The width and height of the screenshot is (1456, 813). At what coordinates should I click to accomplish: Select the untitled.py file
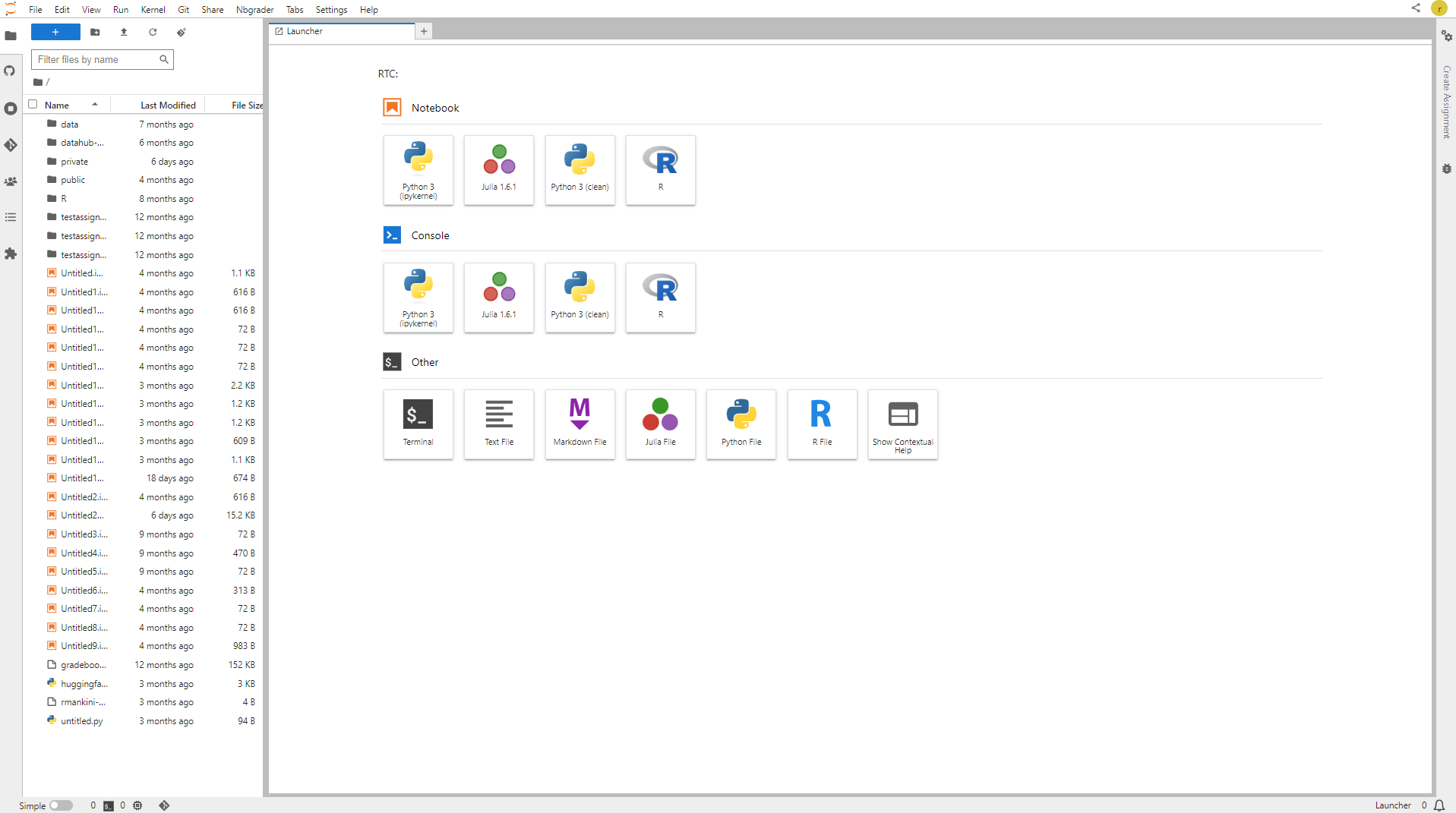(144, 720)
